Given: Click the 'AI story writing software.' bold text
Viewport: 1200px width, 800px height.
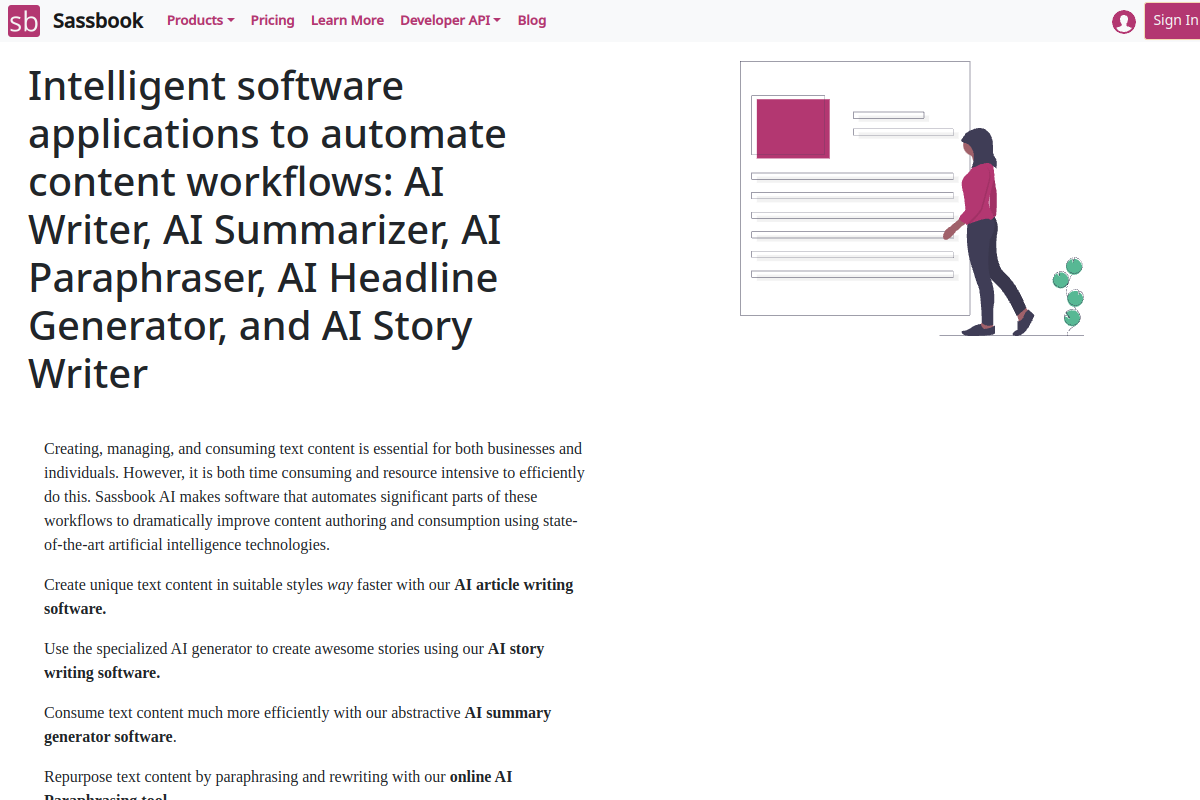Looking at the screenshot, I should [294, 660].
